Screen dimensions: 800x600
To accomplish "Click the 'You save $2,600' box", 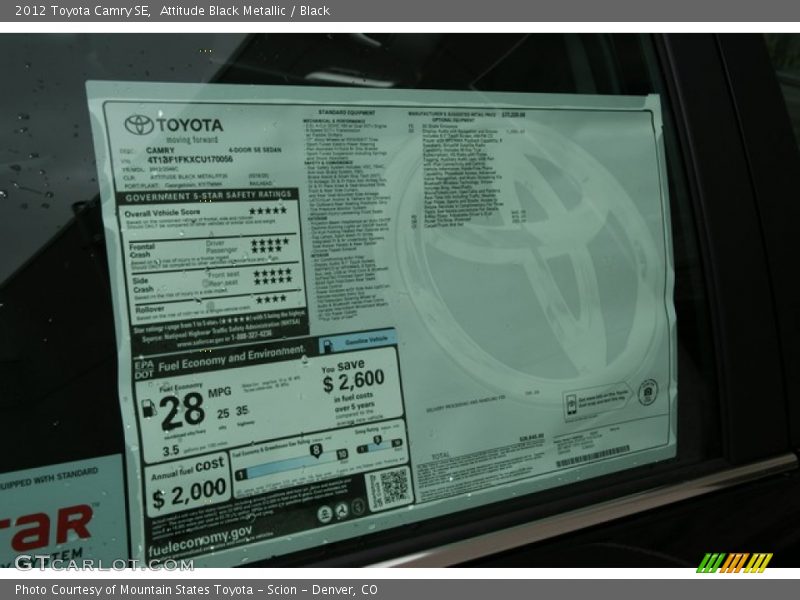I will (354, 384).
